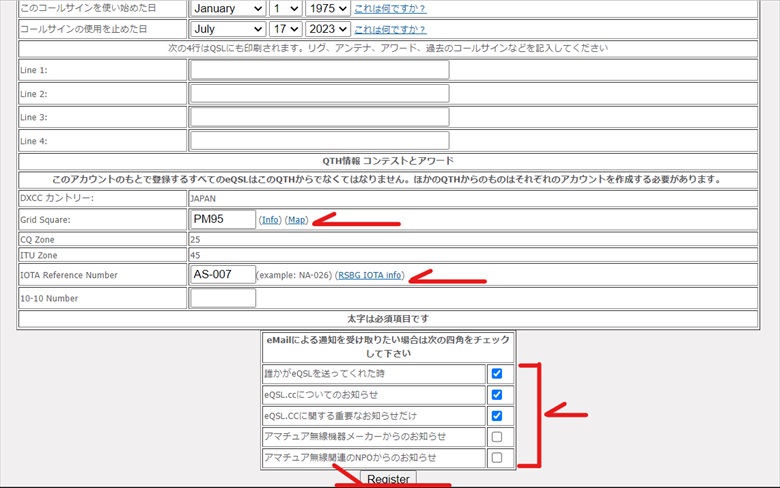
Task: Open the Grid Square Map link
Action: click(296, 220)
